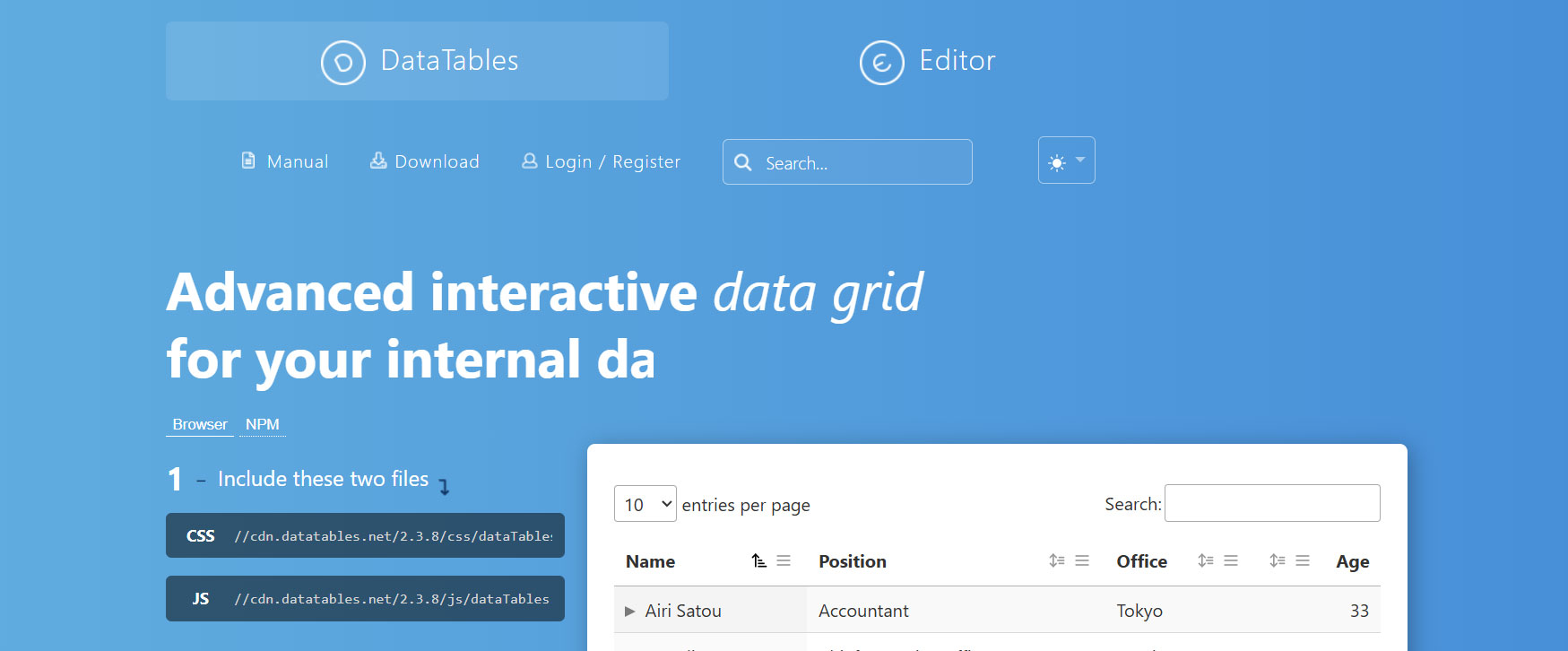The height and width of the screenshot is (651, 1568).
Task: Click the Age column header text
Action: pos(1353,562)
